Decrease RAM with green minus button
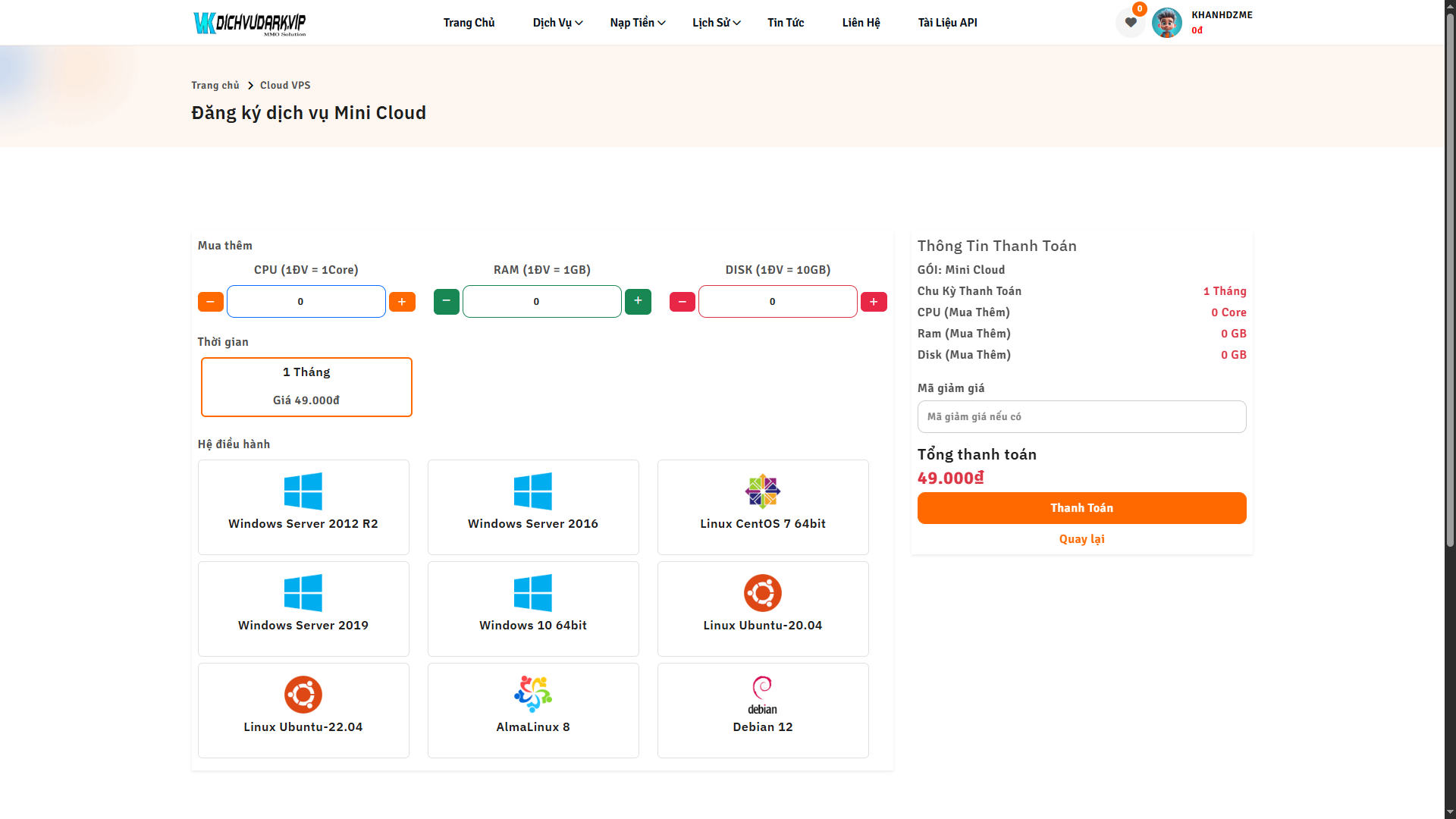Viewport: 1456px width, 819px height. [447, 301]
